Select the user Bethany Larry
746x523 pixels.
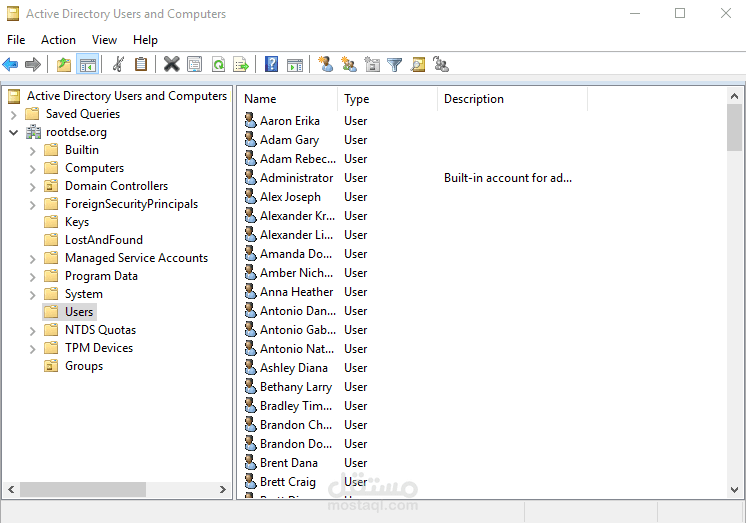pyautogui.click(x=295, y=387)
